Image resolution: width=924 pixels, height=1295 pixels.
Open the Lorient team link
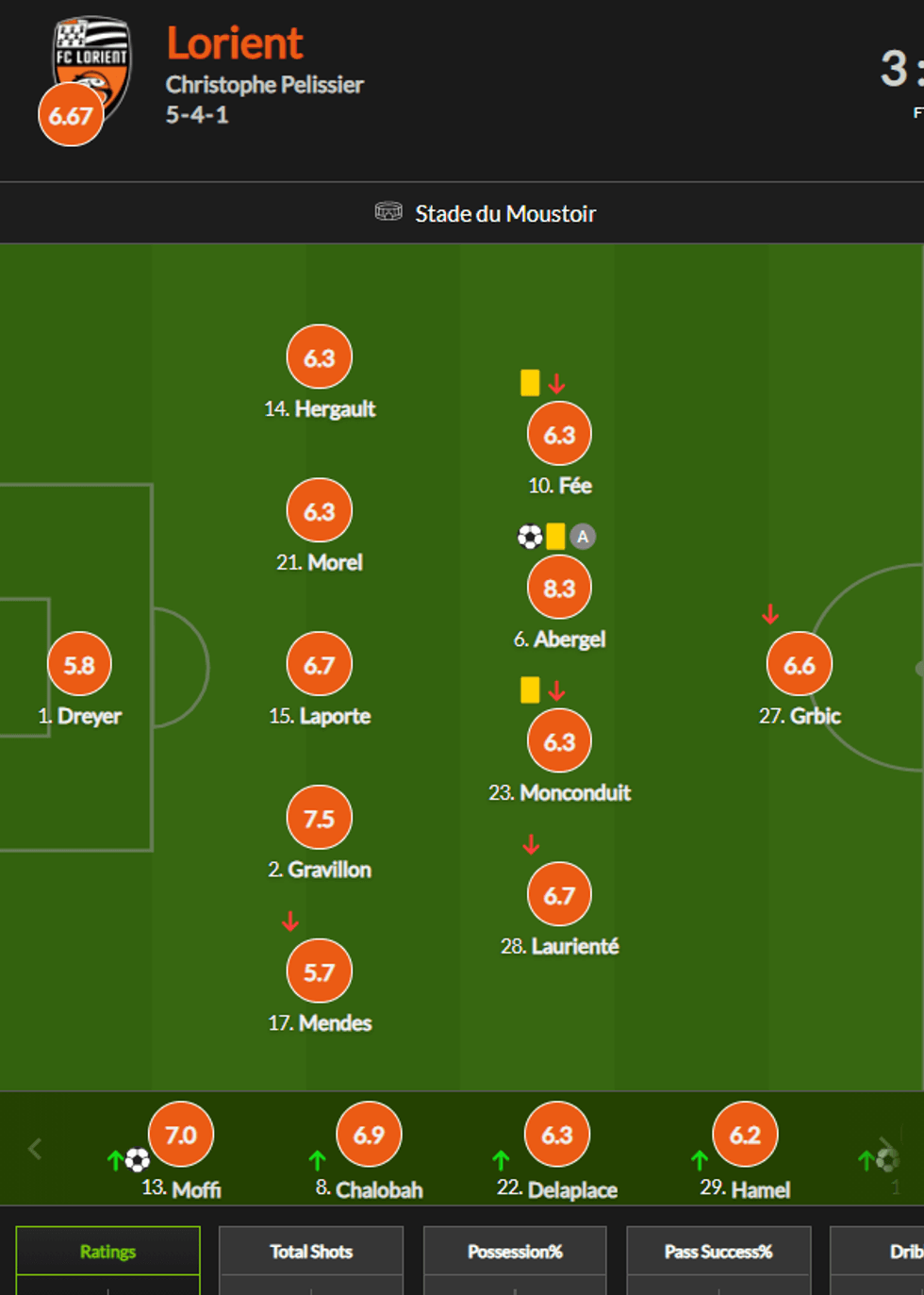point(235,43)
